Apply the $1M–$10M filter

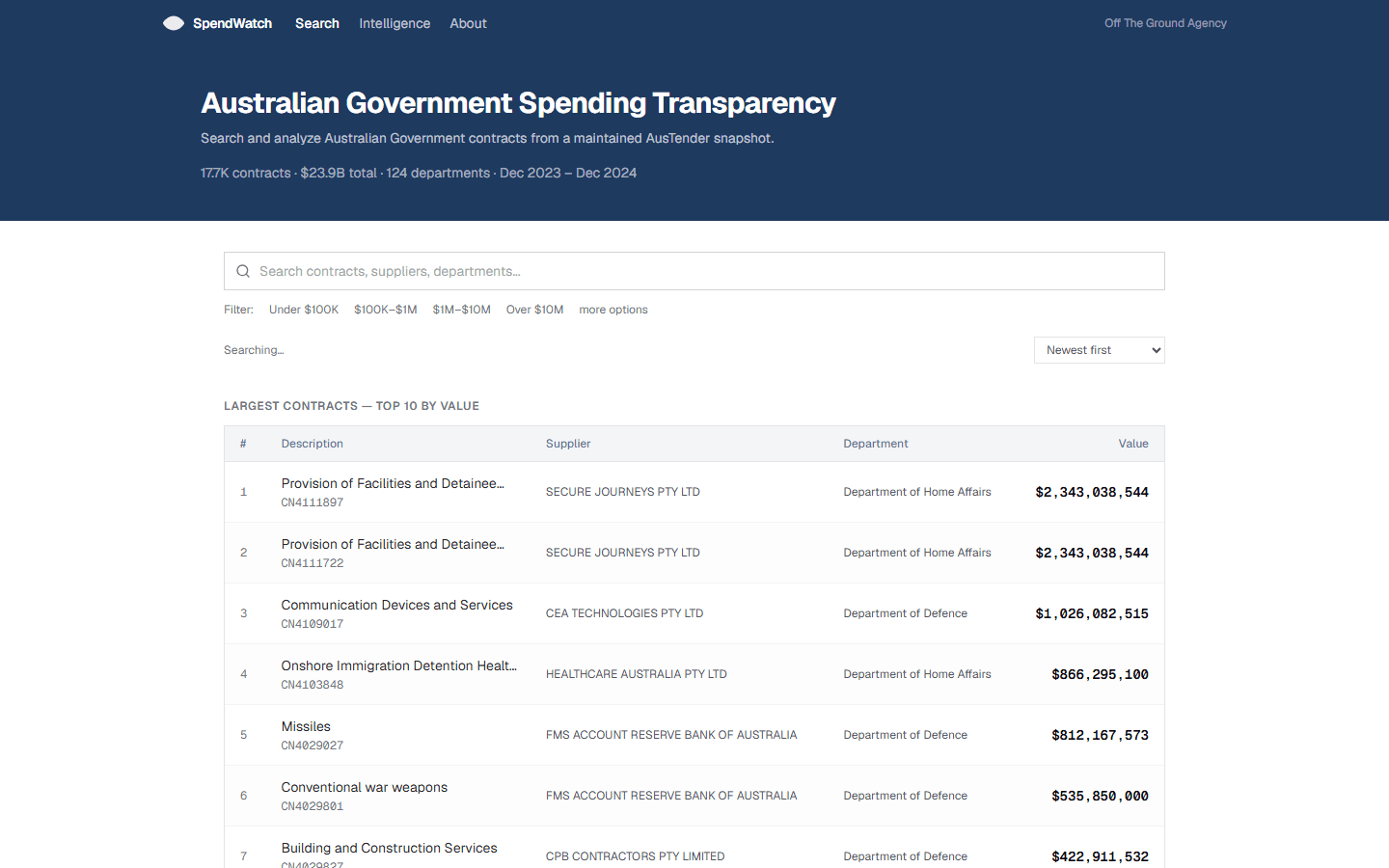coord(462,310)
